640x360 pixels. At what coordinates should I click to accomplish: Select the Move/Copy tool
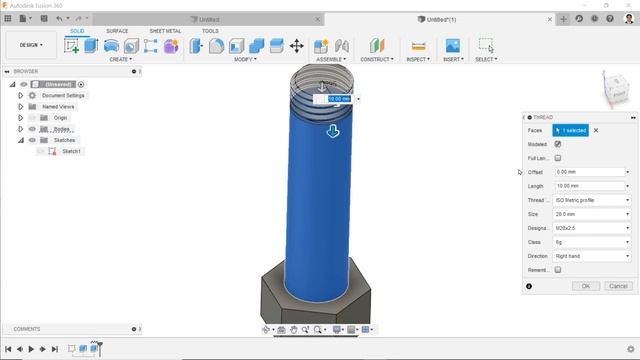[x=296, y=46]
